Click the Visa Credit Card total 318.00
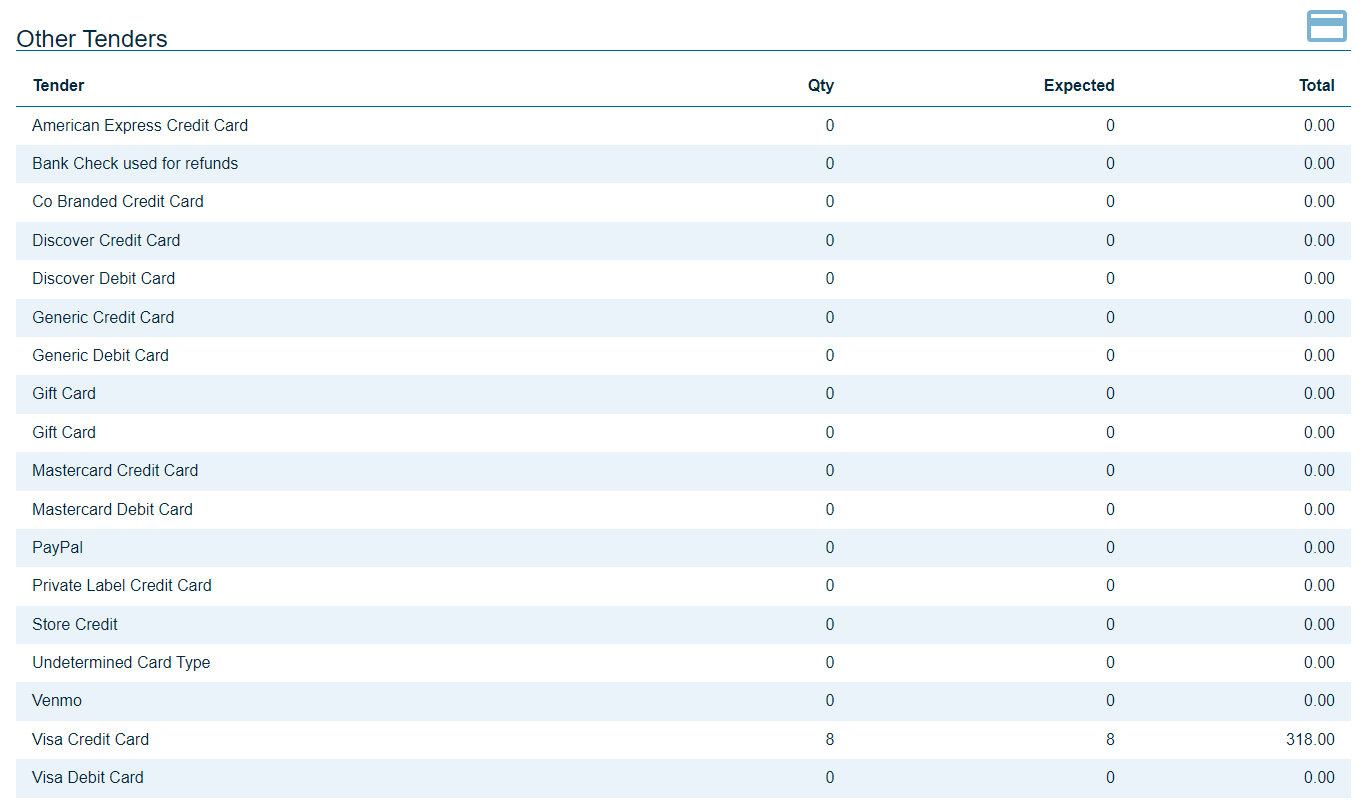 1309,740
